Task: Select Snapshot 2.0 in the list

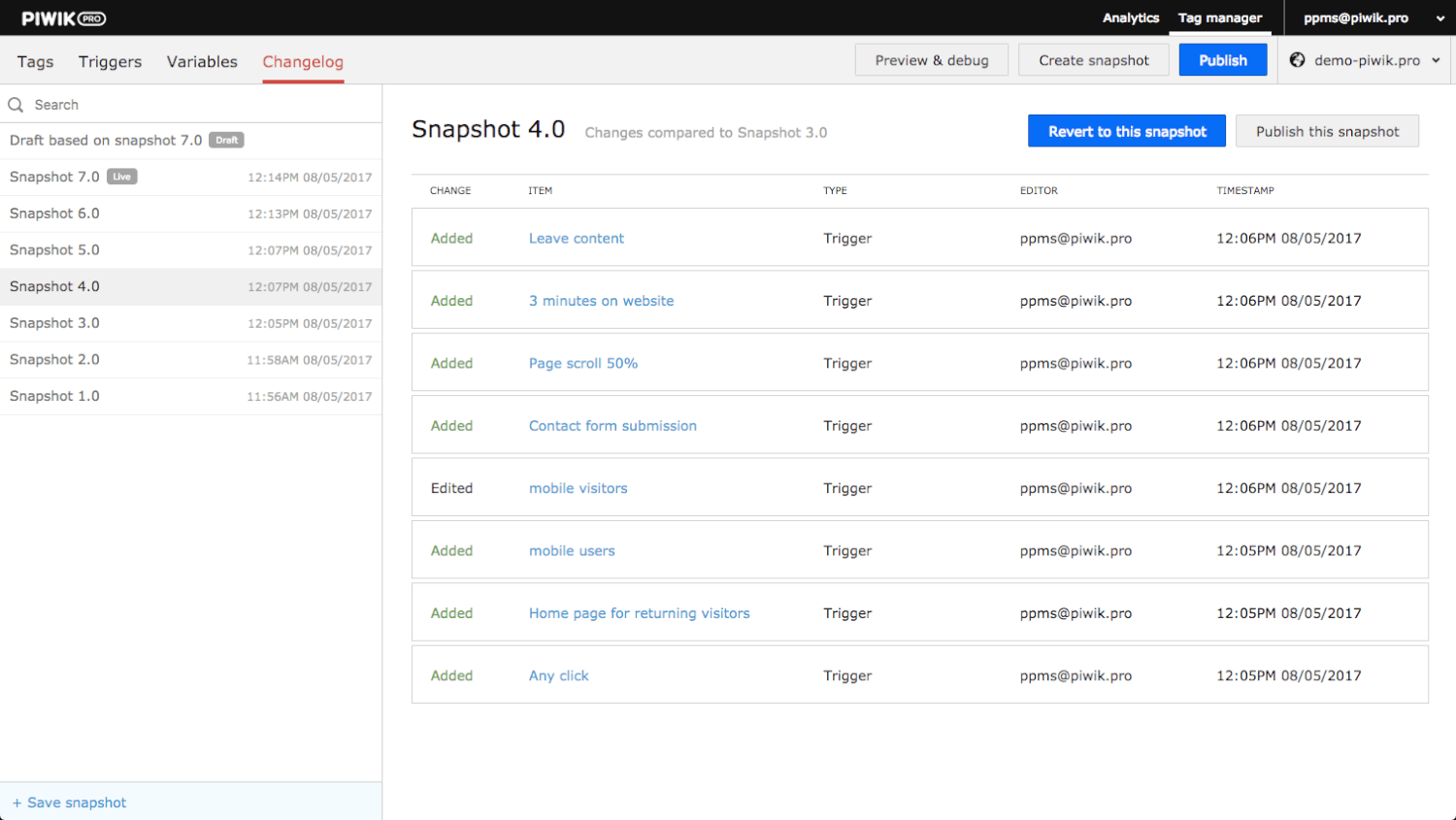Action: coord(190,360)
